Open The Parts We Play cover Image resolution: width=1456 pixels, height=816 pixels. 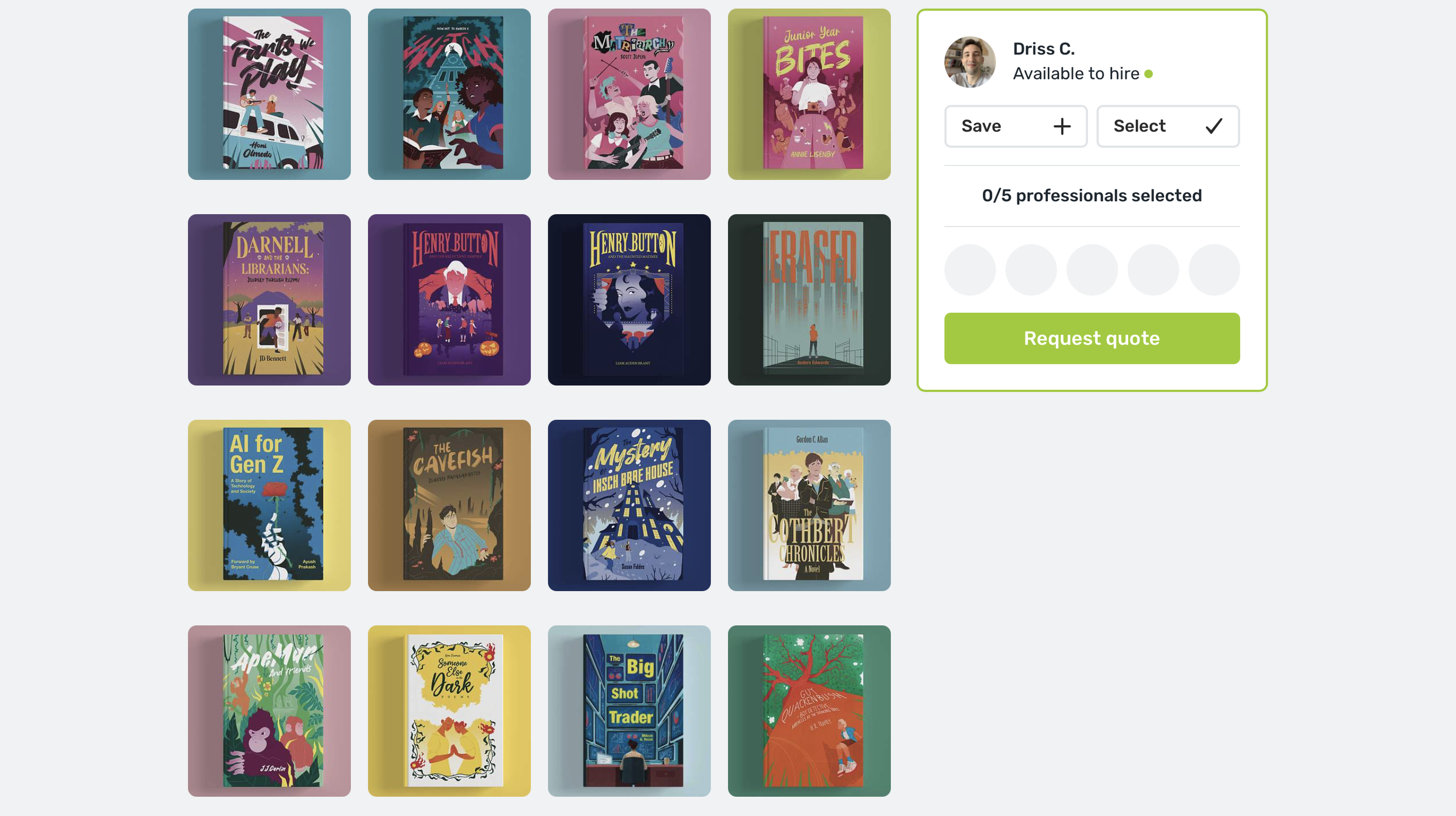pos(269,94)
